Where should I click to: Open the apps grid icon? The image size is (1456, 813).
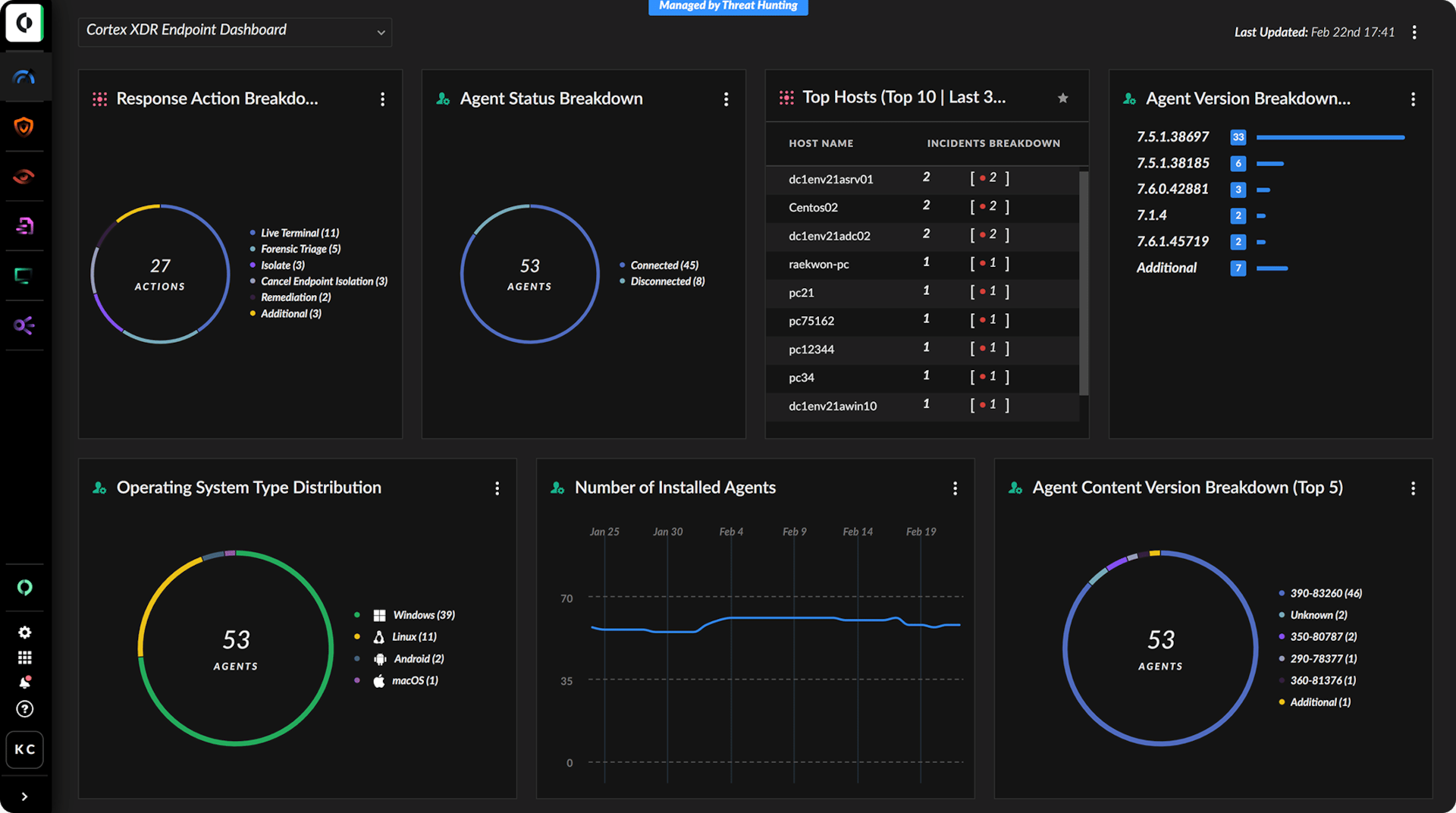click(x=25, y=658)
